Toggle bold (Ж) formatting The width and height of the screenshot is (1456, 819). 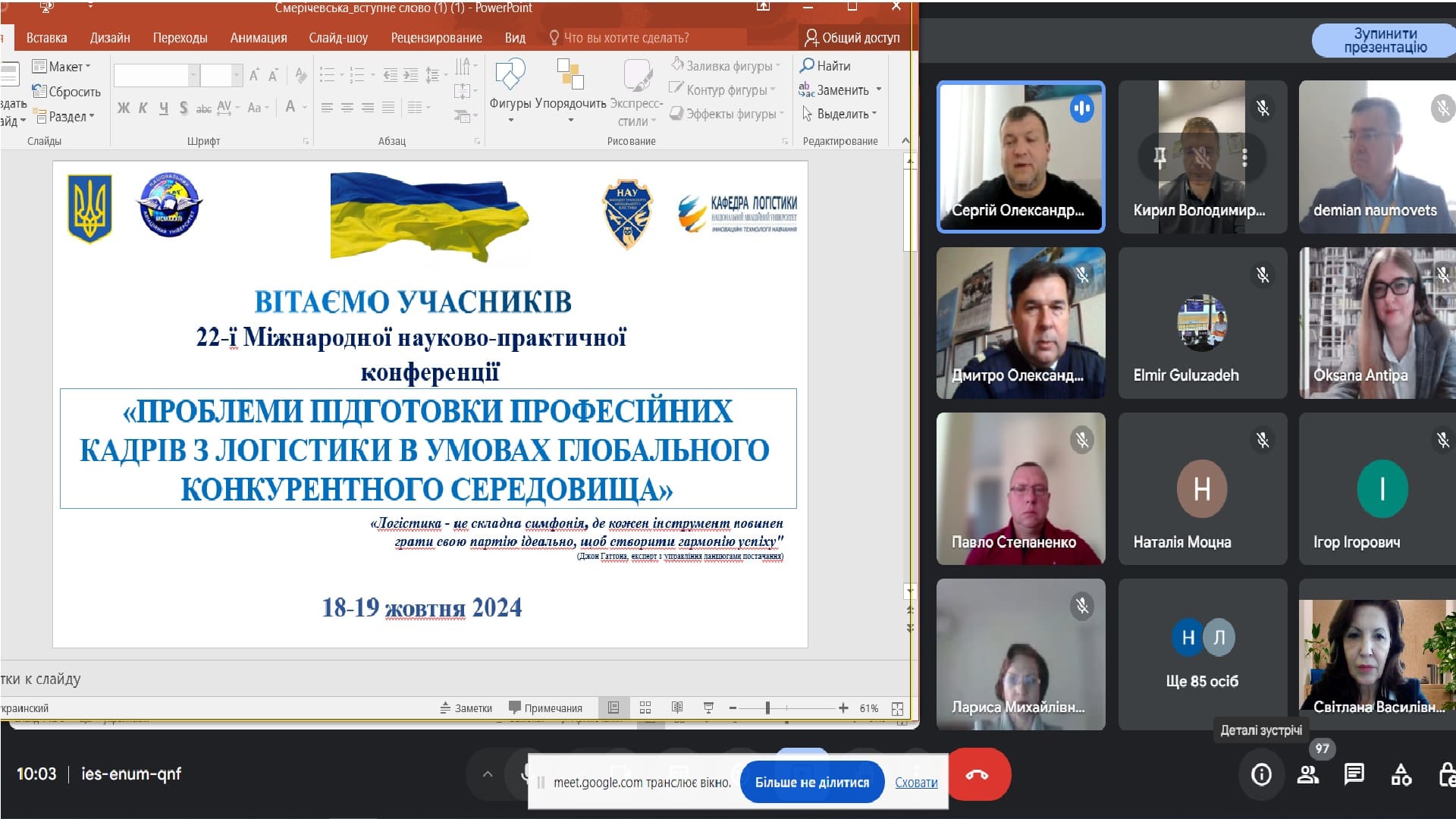[x=124, y=108]
